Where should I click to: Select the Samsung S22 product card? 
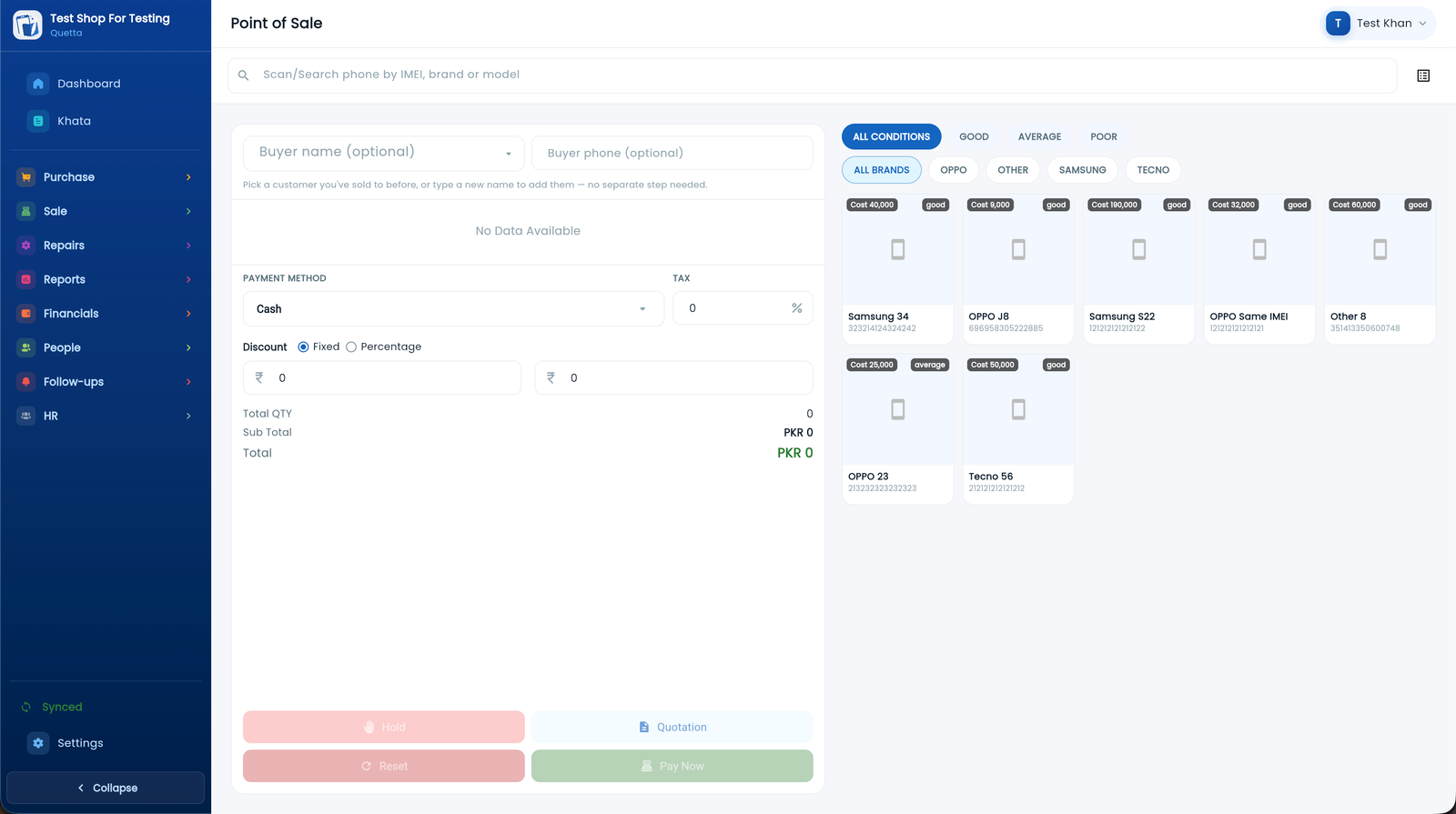coord(1138,268)
